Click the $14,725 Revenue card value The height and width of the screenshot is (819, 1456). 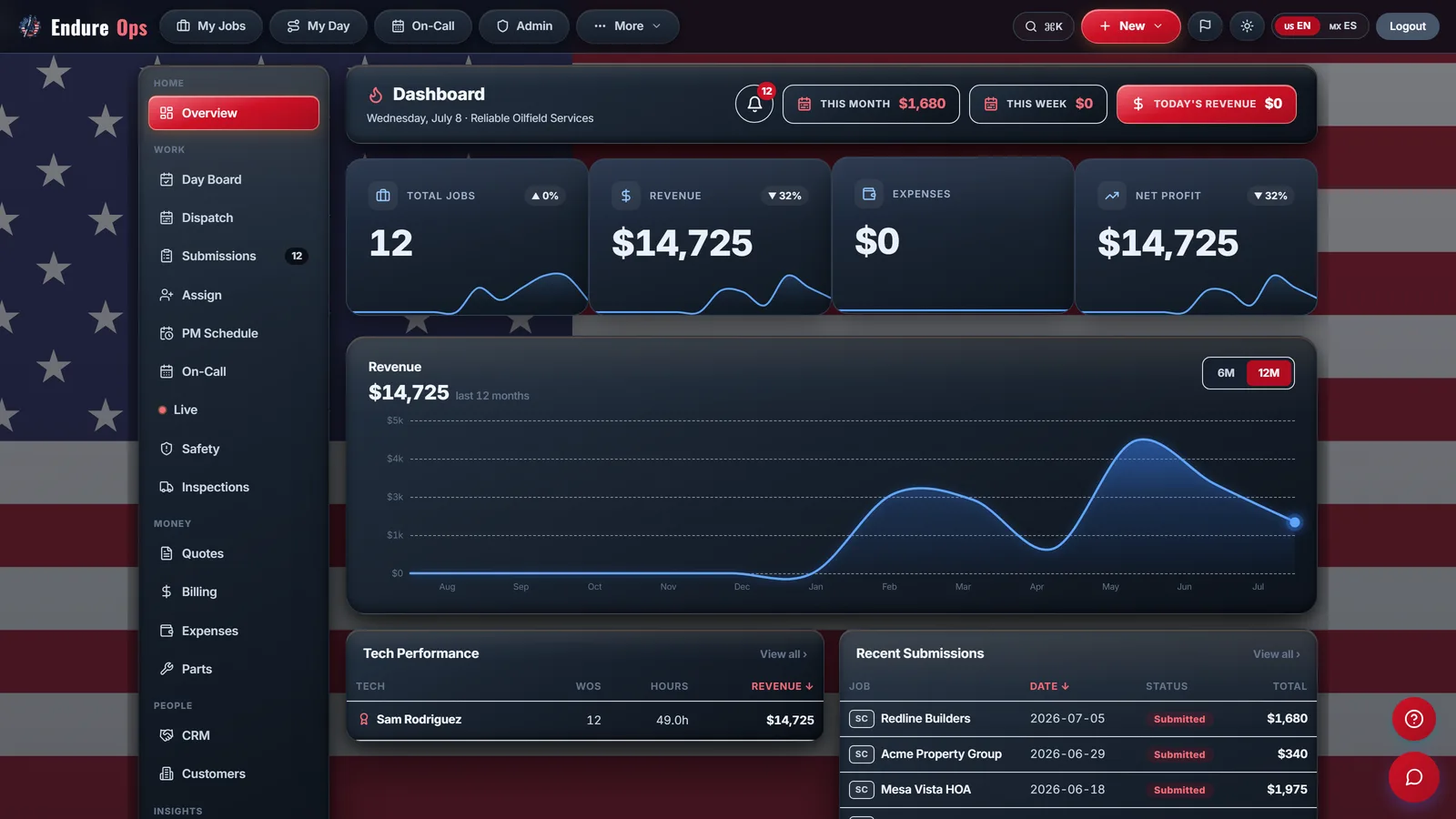coord(682,243)
